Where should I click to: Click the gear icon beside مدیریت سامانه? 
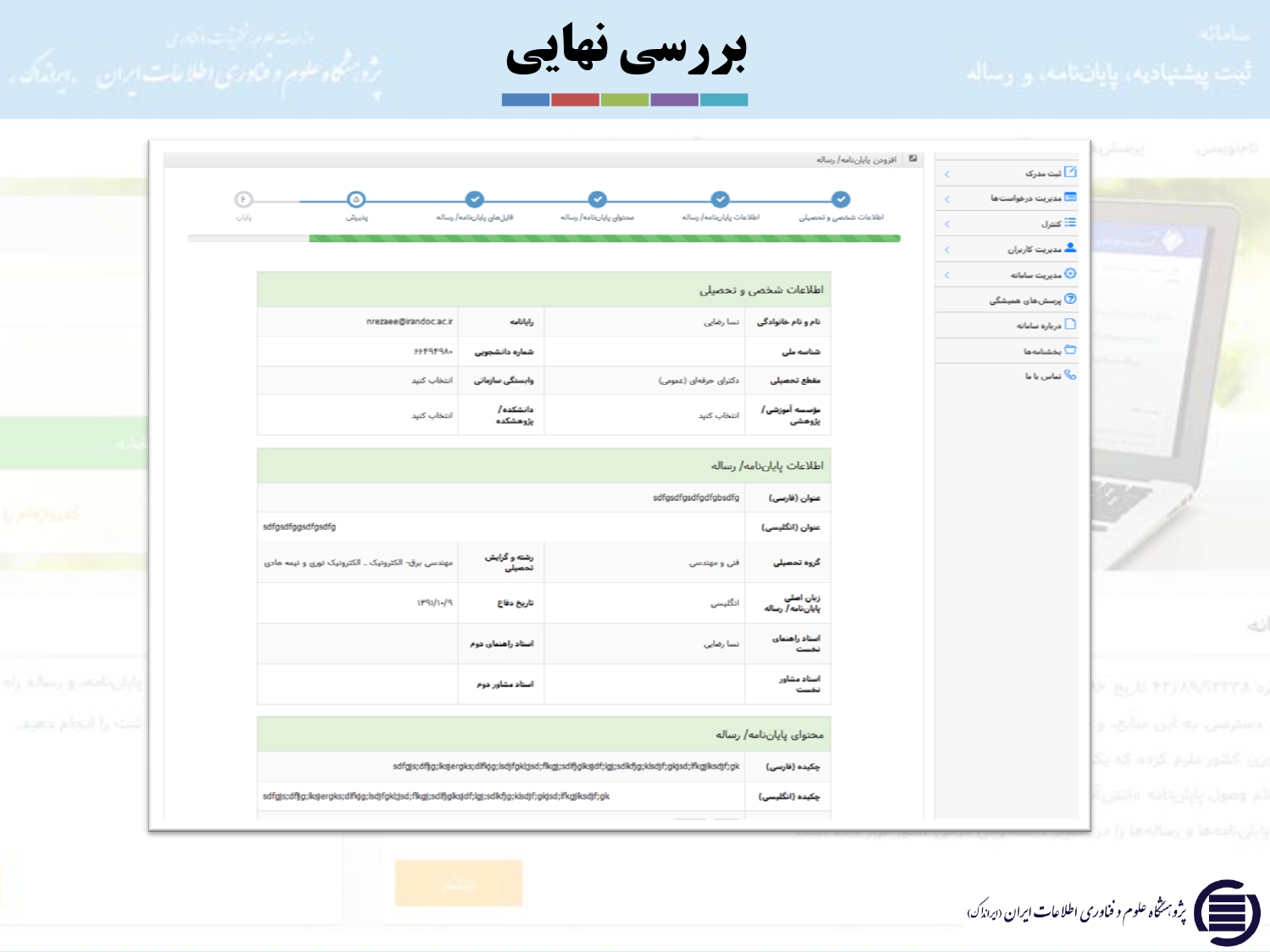[x=1070, y=273]
